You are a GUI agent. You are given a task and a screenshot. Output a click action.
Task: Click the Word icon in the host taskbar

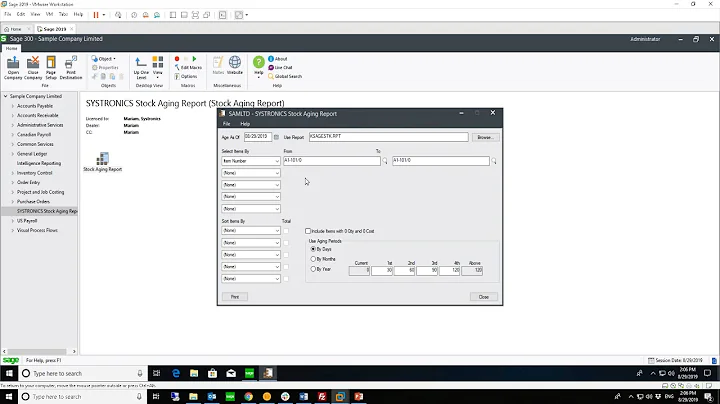coord(304,396)
